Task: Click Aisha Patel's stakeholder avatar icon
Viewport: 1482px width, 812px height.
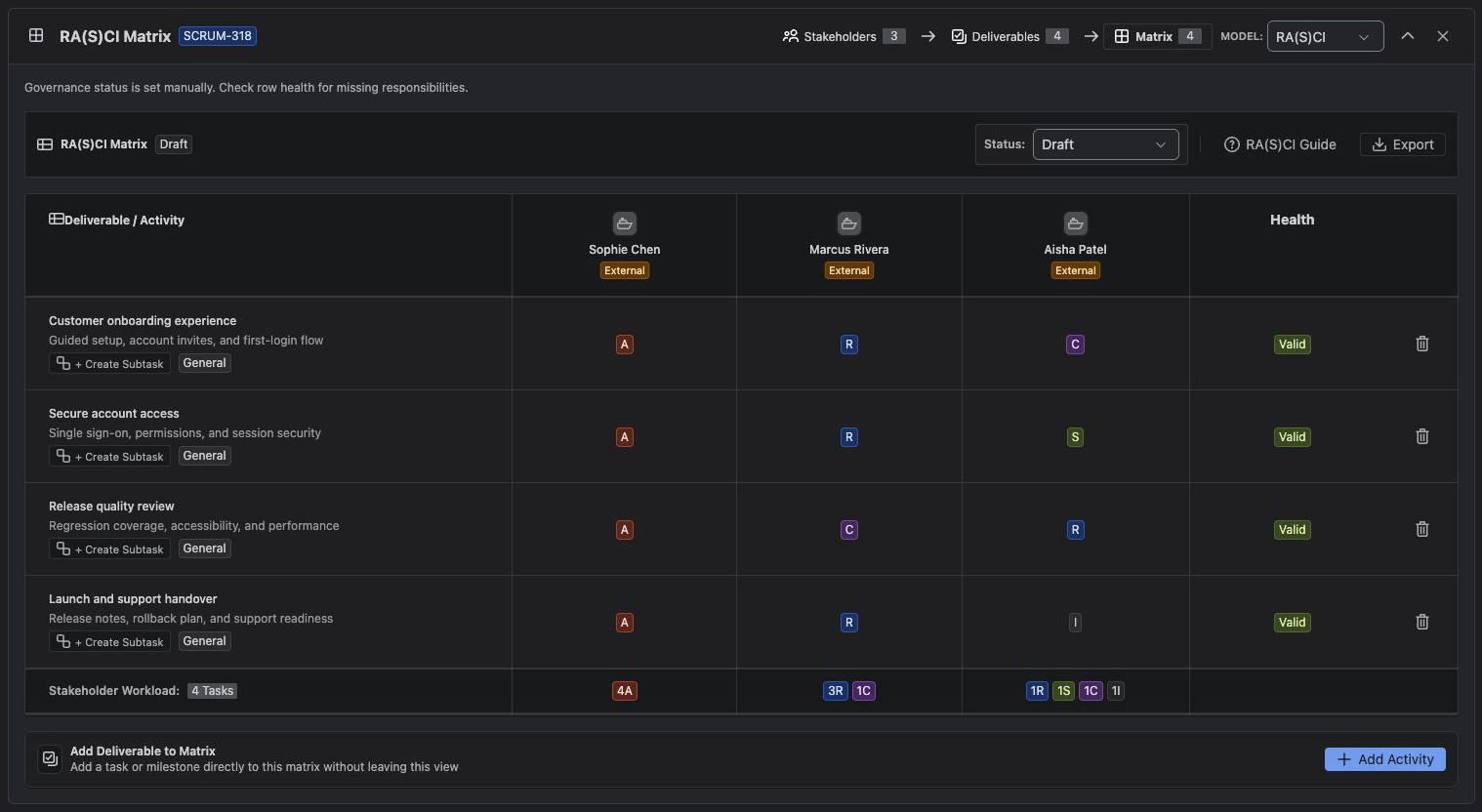Action: (1075, 223)
